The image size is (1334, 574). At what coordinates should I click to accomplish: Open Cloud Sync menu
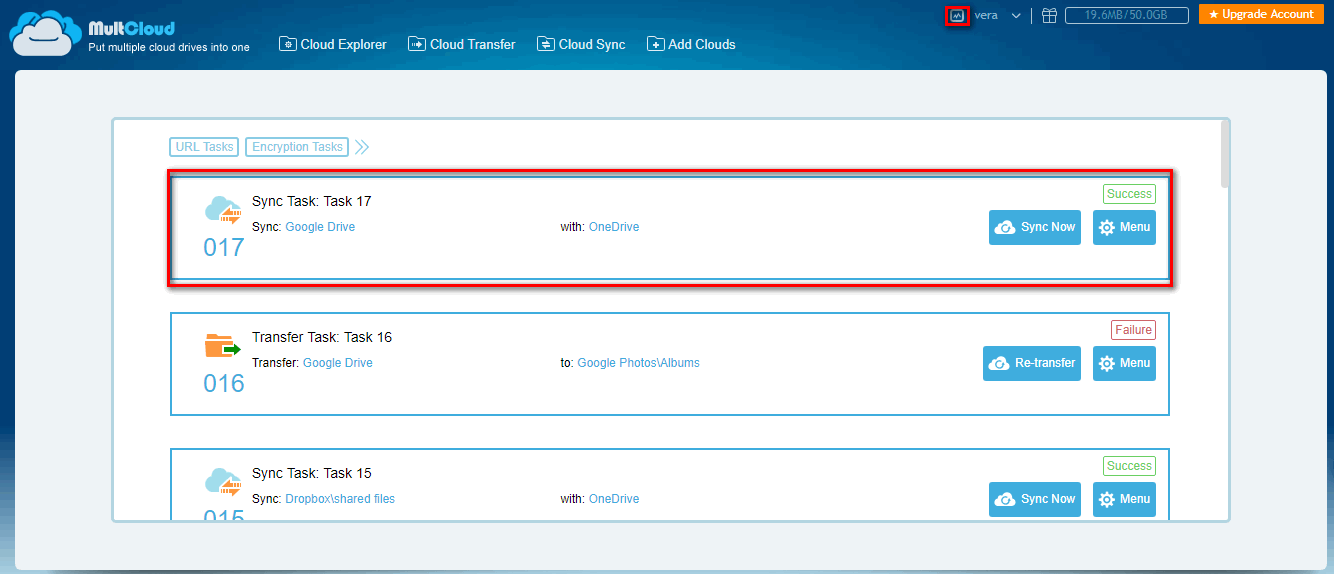[581, 44]
